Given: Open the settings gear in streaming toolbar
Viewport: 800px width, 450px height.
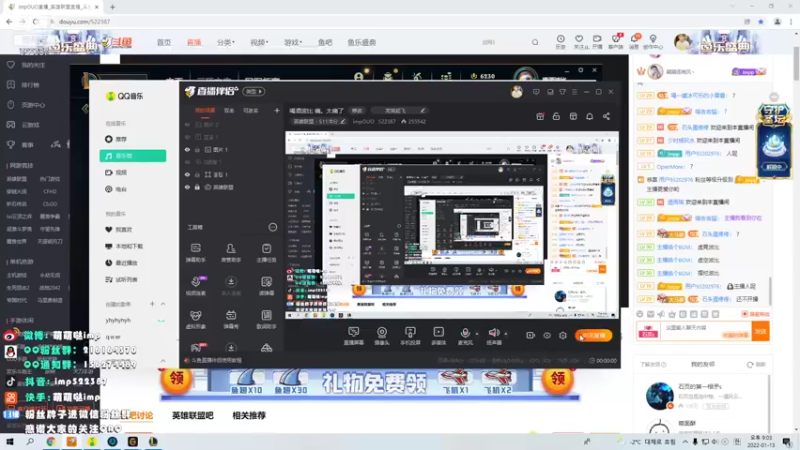Looking at the screenshot, I should tap(563, 336).
